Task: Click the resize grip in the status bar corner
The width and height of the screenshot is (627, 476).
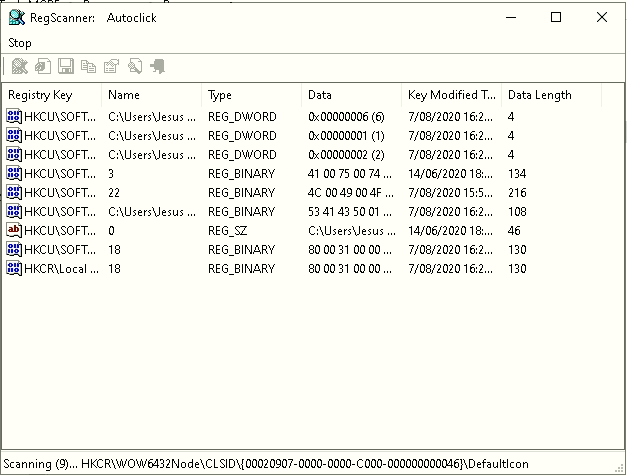Action: tap(620, 468)
